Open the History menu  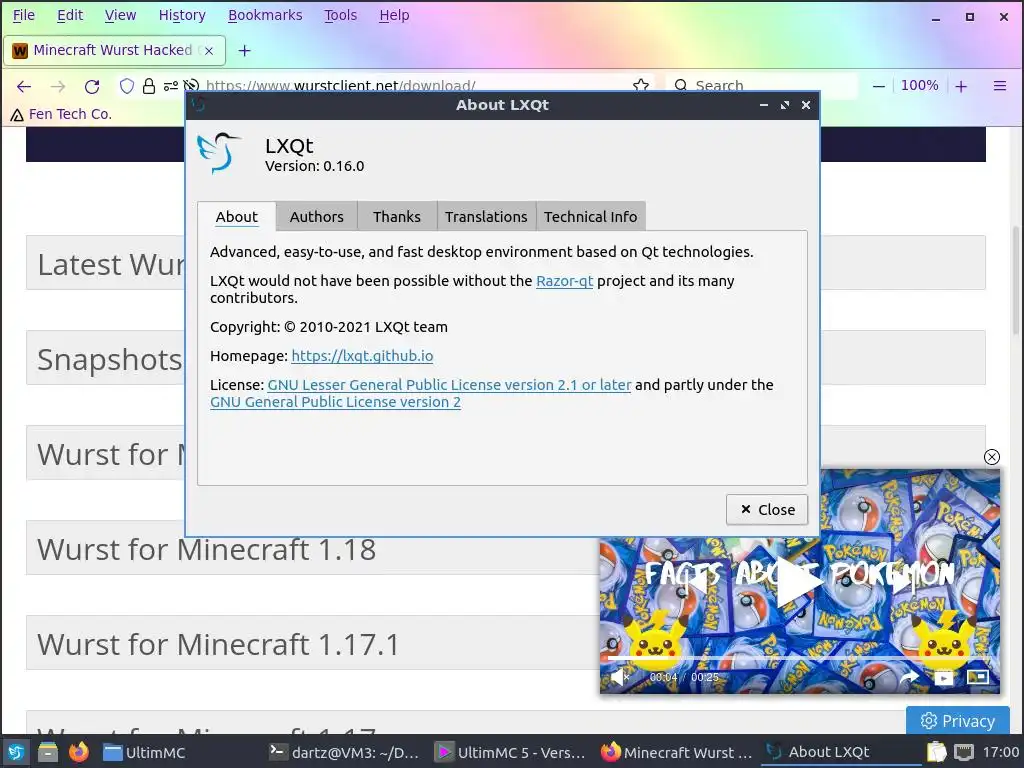click(x=182, y=15)
